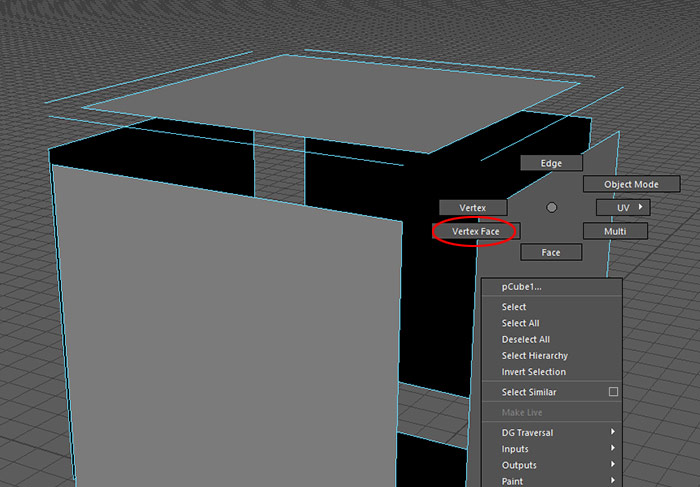Viewport: 700px width, 487px height.
Task: Click Select in the context menu
Action: point(514,307)
